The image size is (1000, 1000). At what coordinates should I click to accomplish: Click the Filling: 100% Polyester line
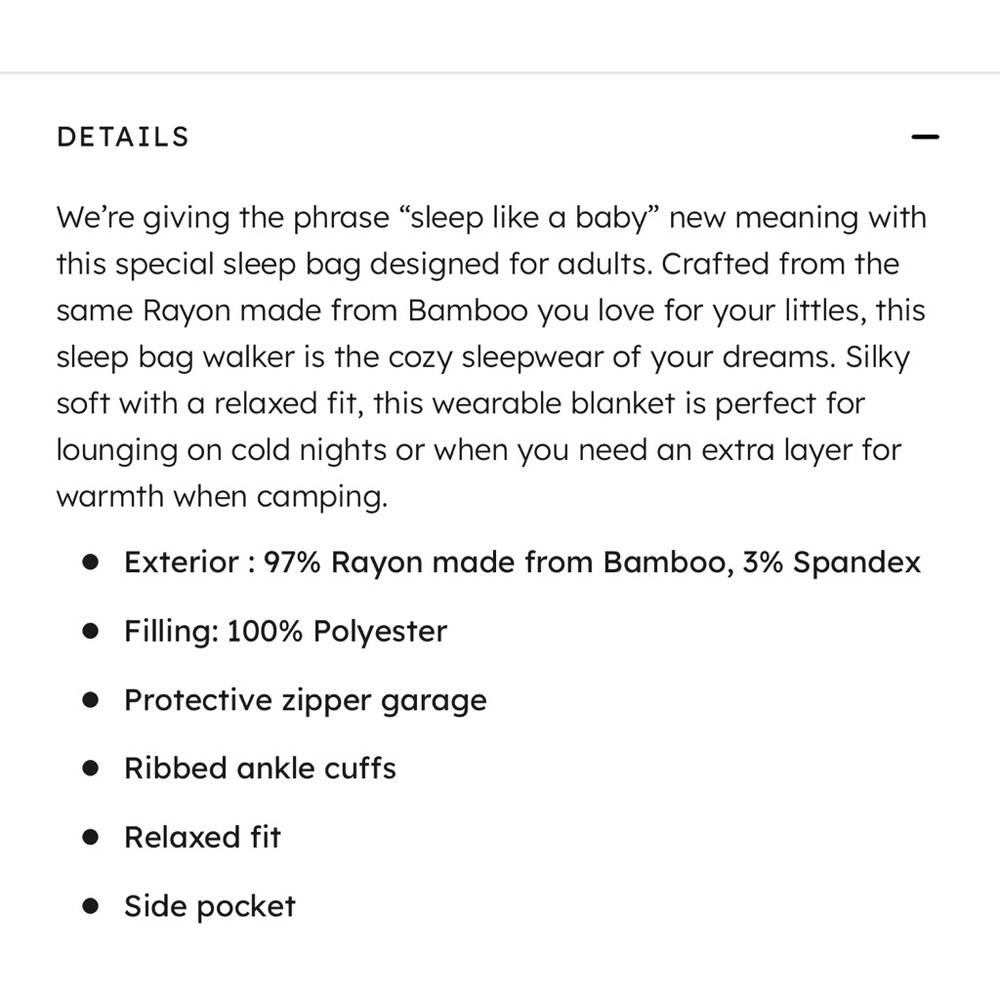click(286, 631)
